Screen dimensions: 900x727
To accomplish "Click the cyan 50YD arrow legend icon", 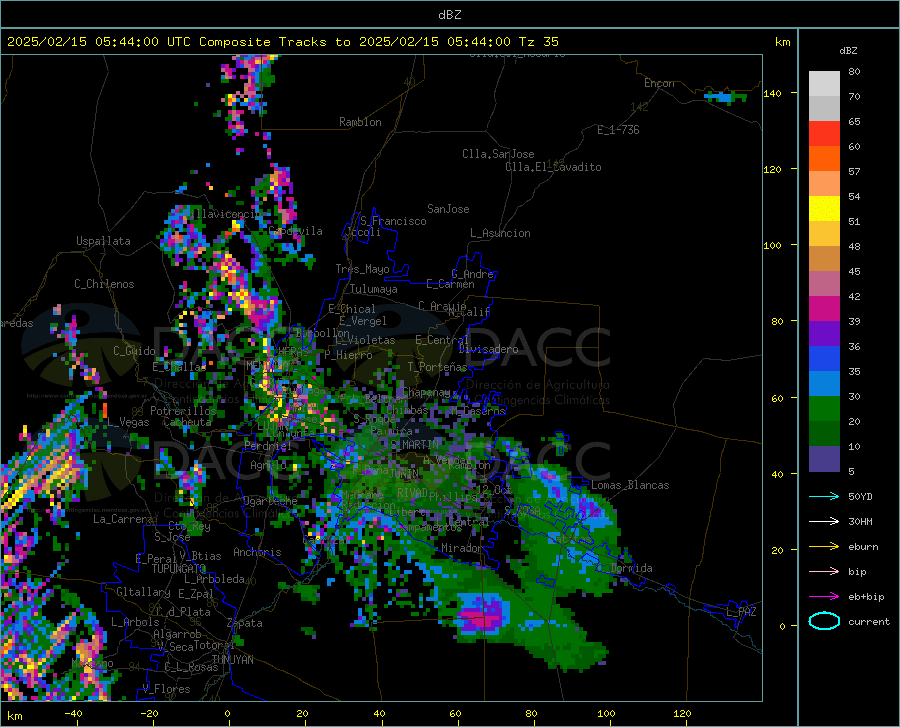I will pos(824,496).
